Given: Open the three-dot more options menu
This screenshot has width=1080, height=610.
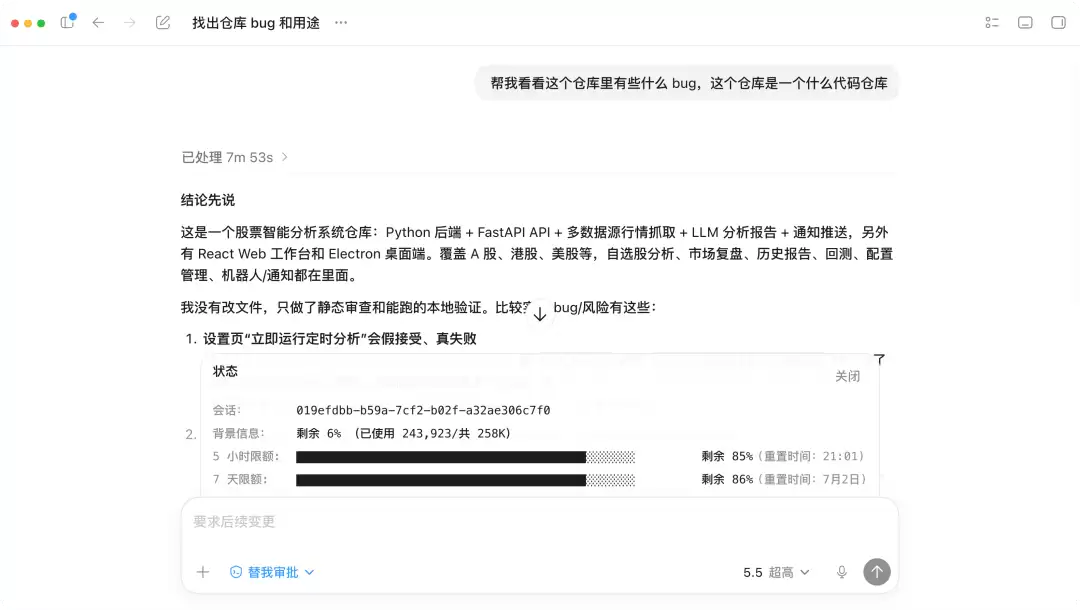Looking at the screenshot, I should [x=341, y=23].
